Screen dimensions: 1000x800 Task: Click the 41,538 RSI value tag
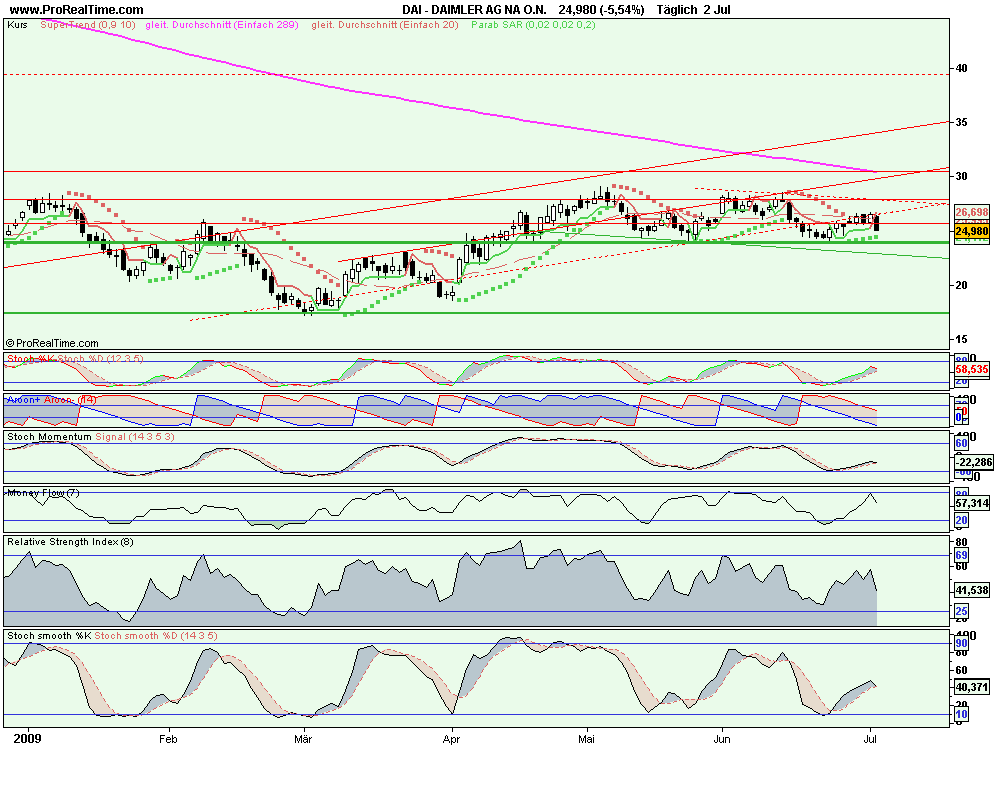click(x=972, y=590)
